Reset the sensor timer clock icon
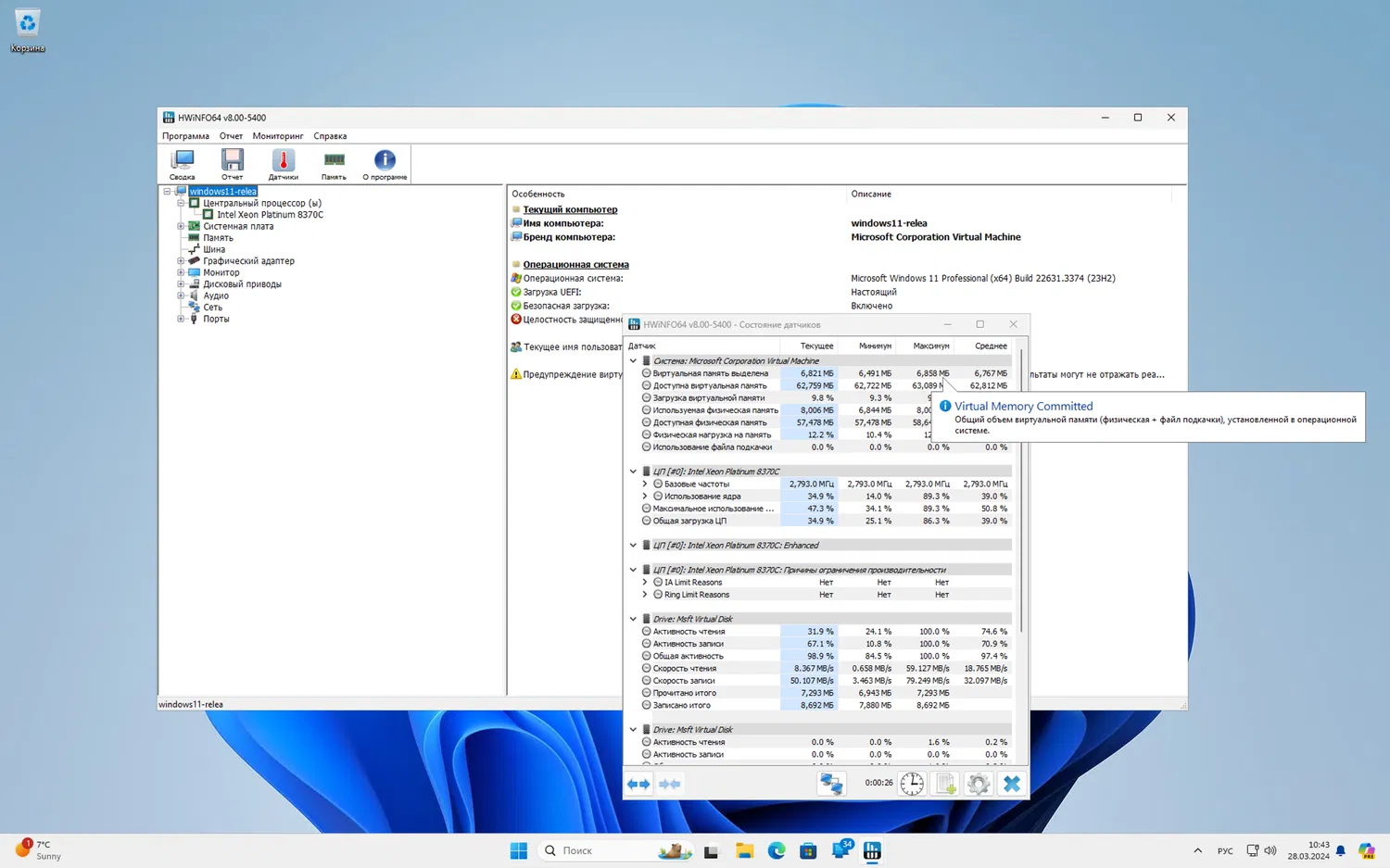 [x=912, y=784]
